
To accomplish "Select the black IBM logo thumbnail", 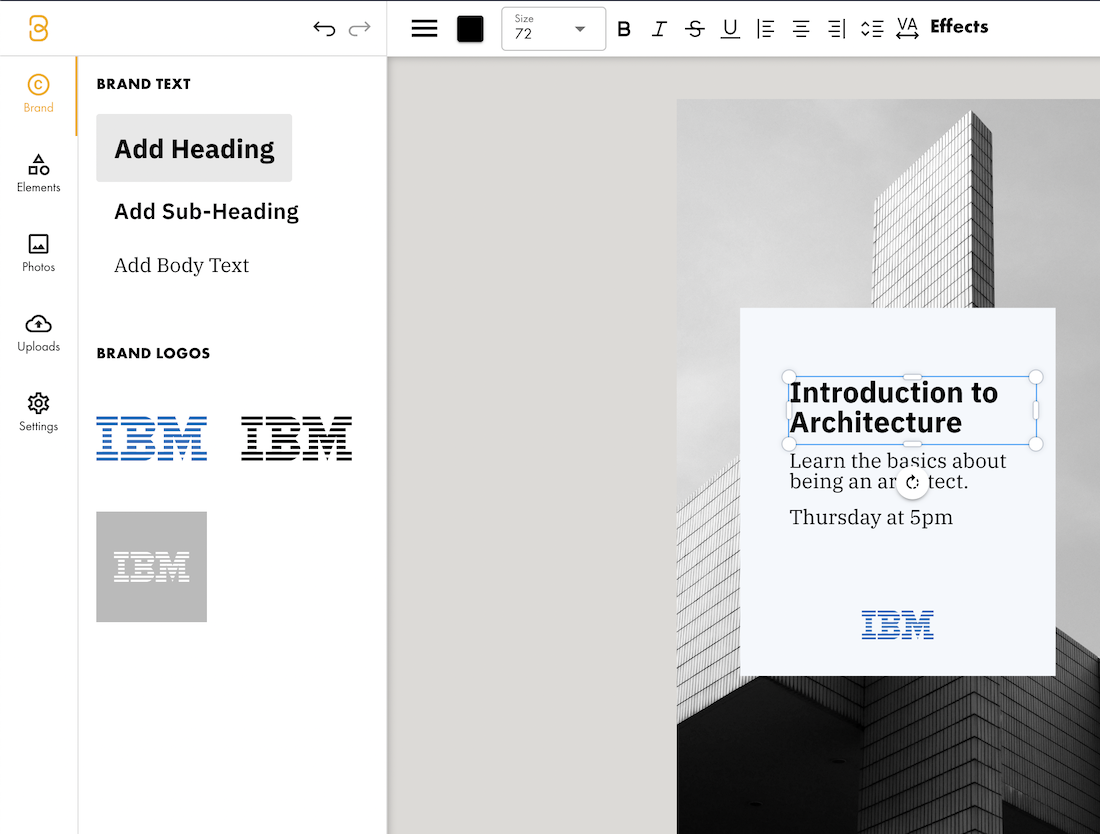I will (296, 439).
